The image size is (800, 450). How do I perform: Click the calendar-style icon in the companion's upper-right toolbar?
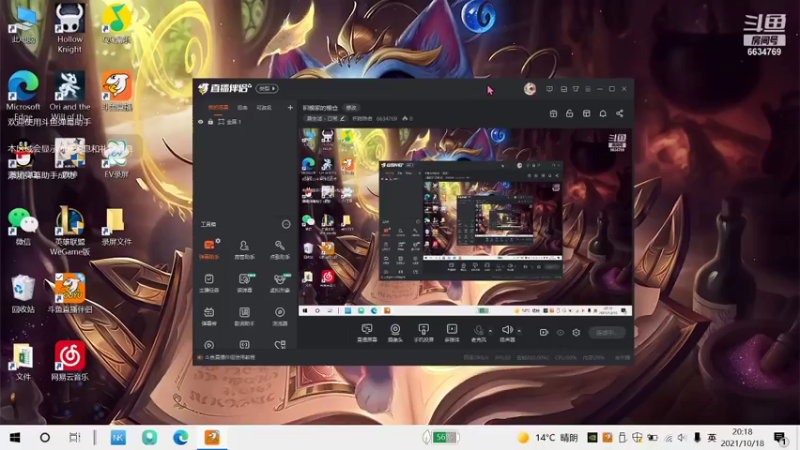(554, 113)
